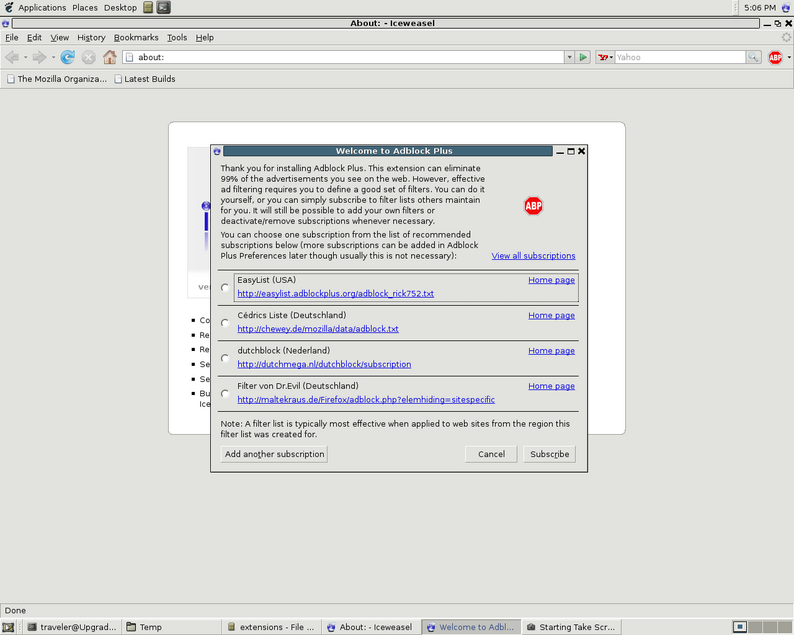Open the forward history dropdown arrow
794x635 pixels.
pyautogui.click(x=53, y=57)
